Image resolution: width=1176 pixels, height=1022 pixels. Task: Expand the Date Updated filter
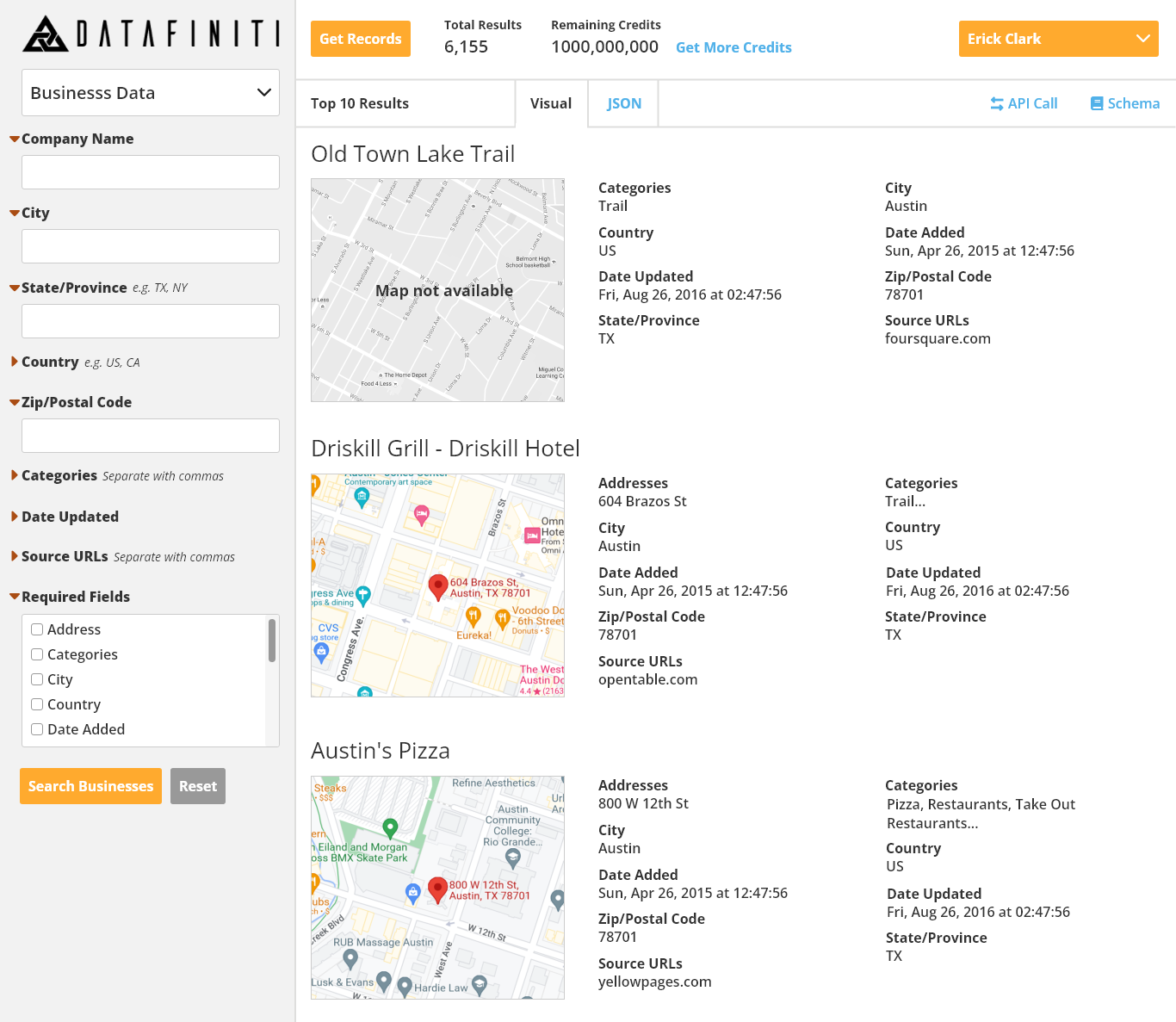tap(15, 517)
